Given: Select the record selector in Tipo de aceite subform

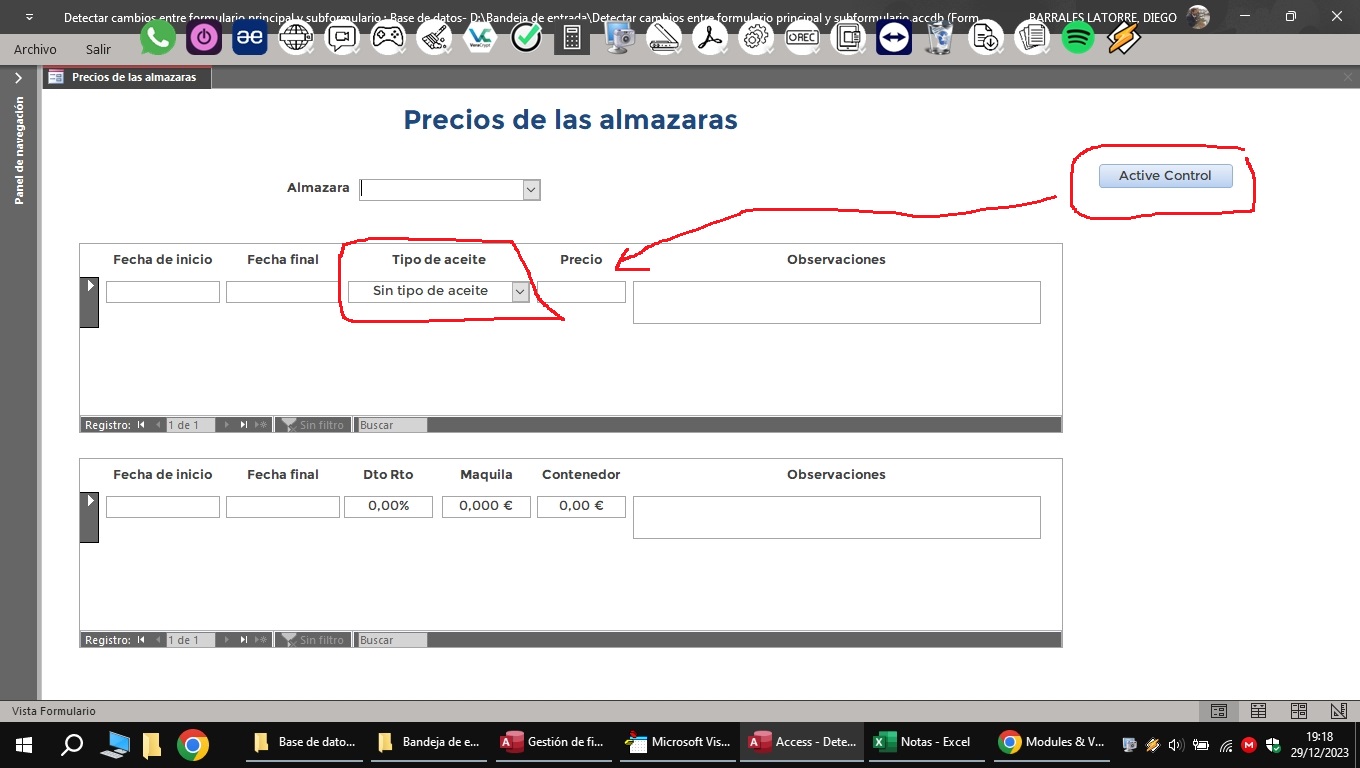Looking at the screenshot, I should (x=89, y=302).
